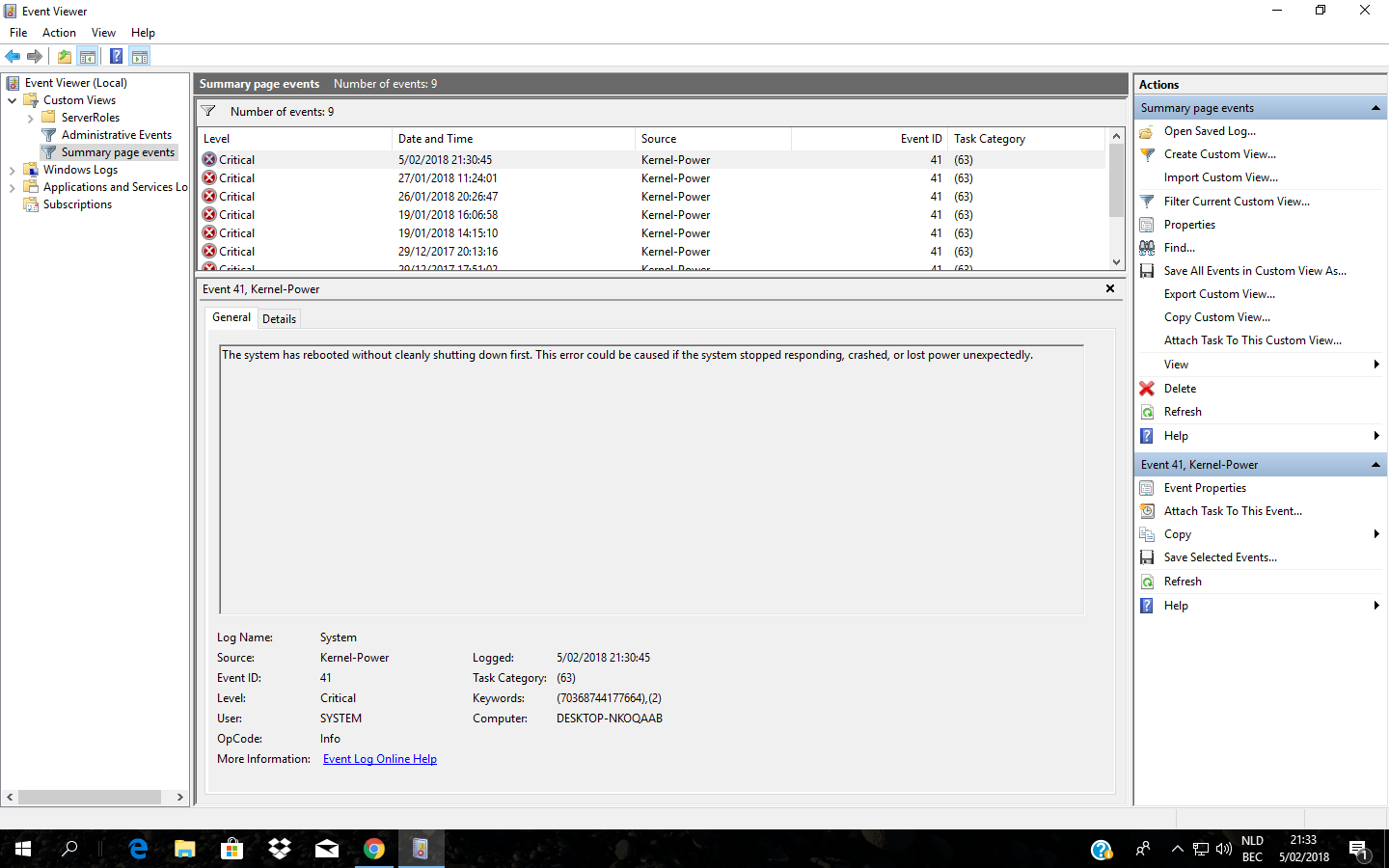Click the red Delete X icon
This screenshot has width=1389, height=868.
[x=1147, y=389]
